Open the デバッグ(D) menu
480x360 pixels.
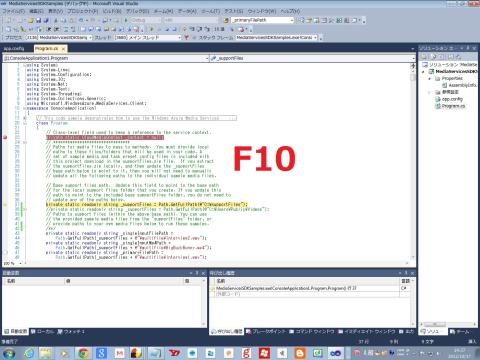click(137, 11)
